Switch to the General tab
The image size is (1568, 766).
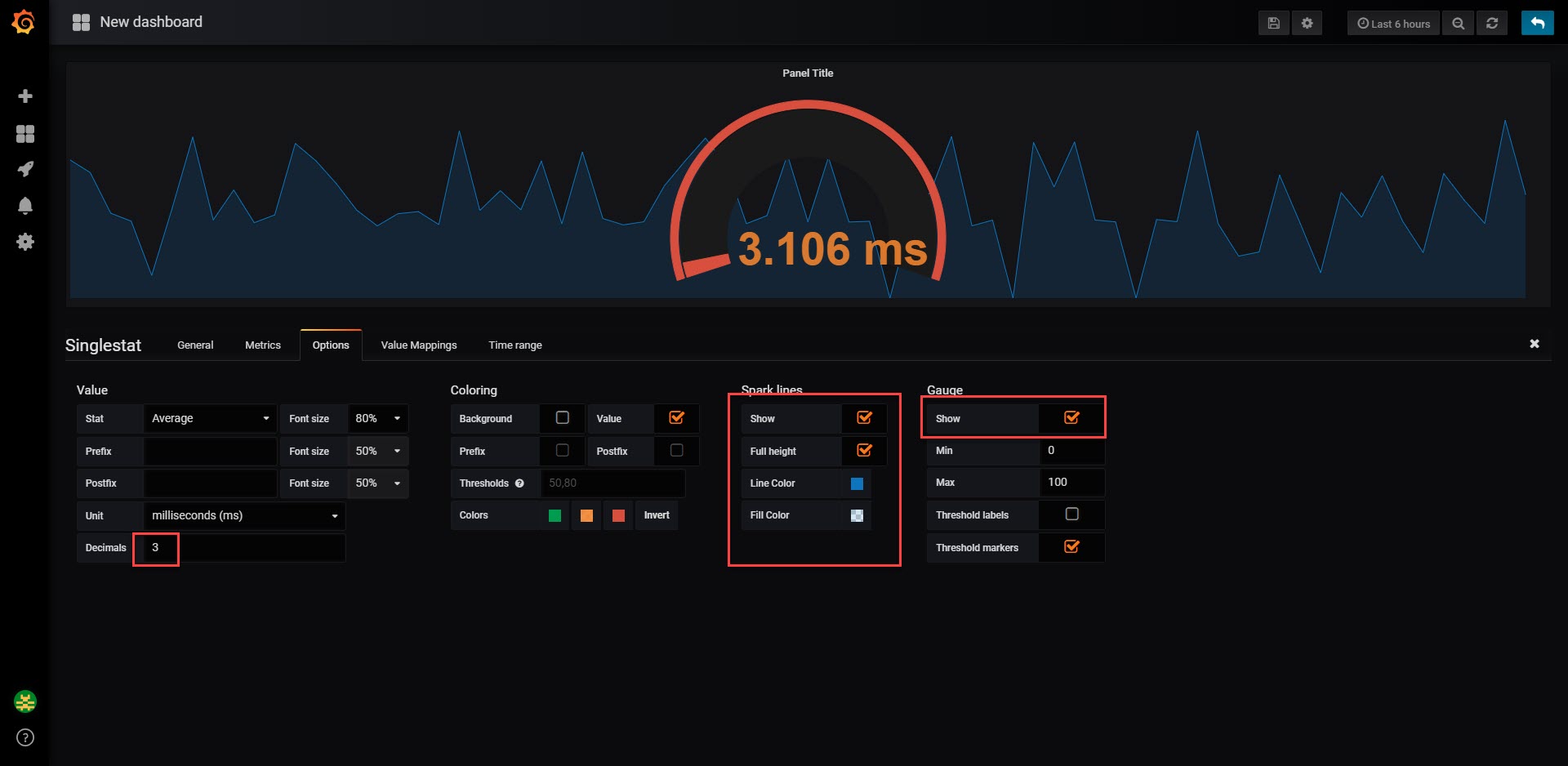click(195, 345)
